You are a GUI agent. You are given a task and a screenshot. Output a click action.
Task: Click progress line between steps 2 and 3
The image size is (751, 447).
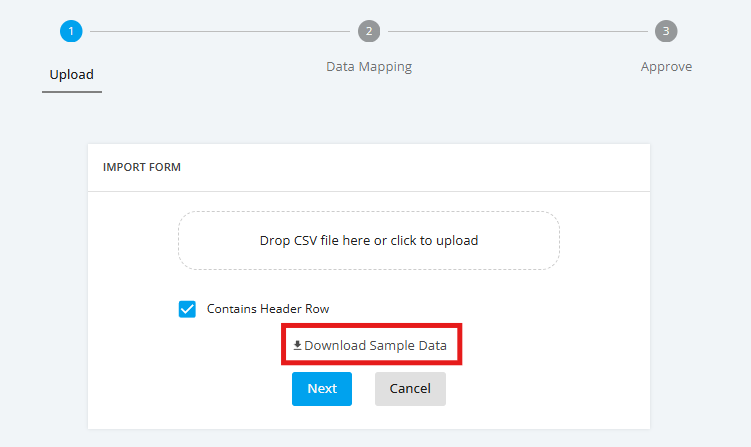coord(518,32)
